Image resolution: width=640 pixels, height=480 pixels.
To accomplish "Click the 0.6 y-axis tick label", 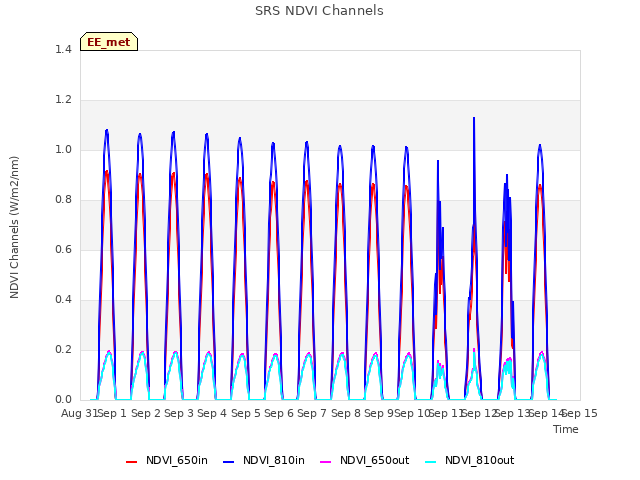I will [63, 249].
